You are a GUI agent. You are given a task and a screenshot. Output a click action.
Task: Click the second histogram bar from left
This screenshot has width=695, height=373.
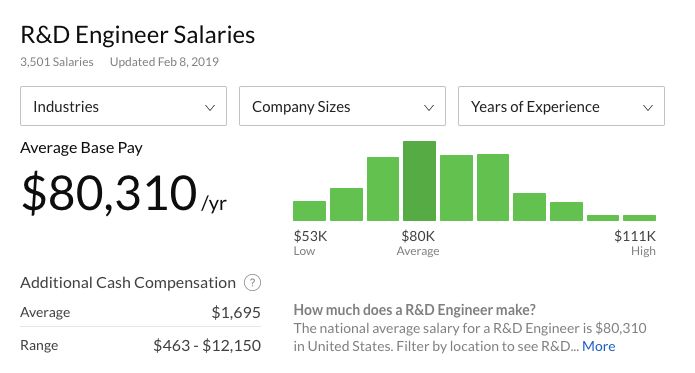pyautogui.click(x=346, y=204)
